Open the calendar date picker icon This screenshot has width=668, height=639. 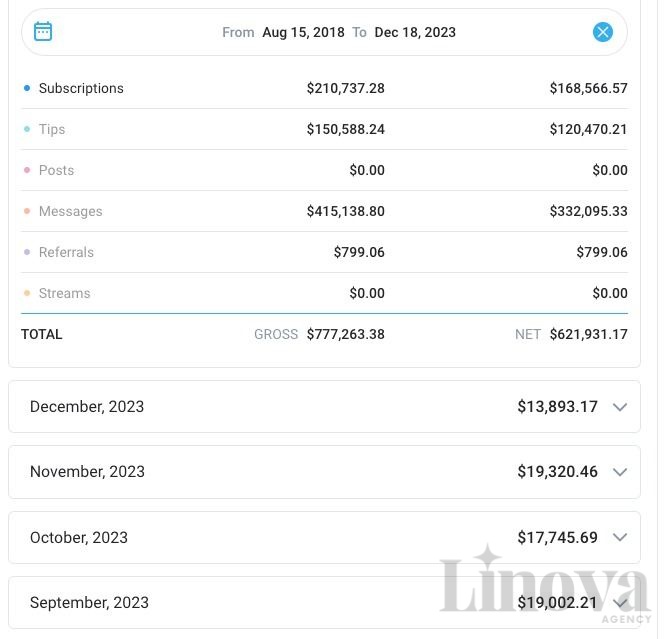(x=43, y=32)
